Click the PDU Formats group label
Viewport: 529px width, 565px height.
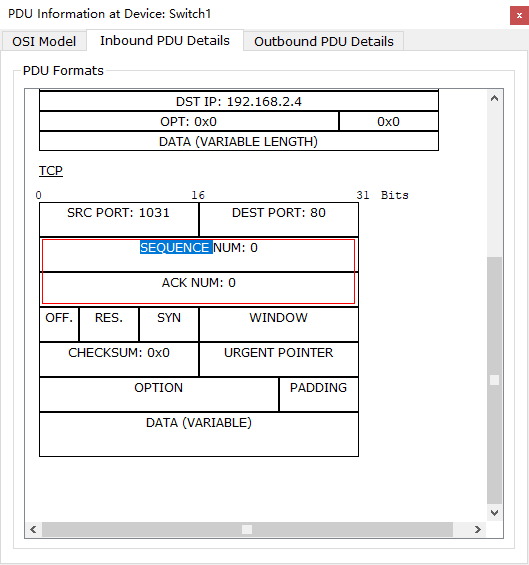coord(63,70)
